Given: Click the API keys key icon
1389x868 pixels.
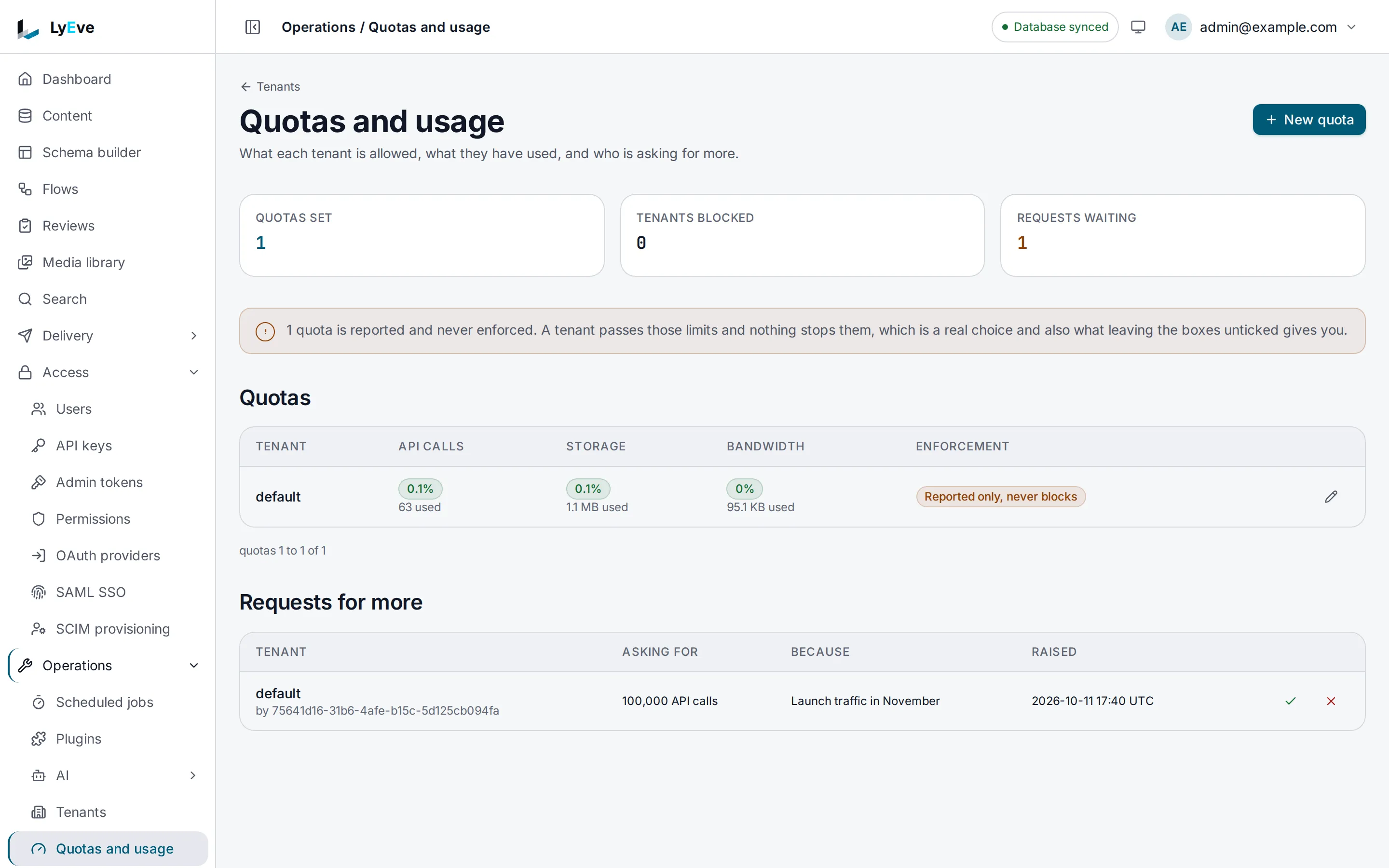Looking at the screenshot, I should [x=39, y=446].
